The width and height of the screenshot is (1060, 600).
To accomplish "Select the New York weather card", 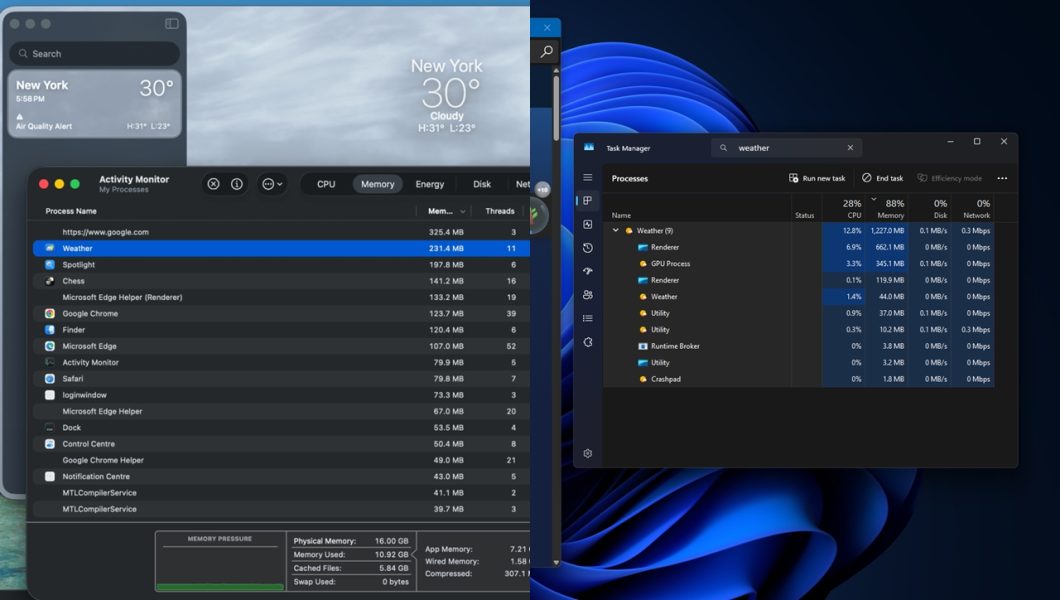I will point(95,104).
